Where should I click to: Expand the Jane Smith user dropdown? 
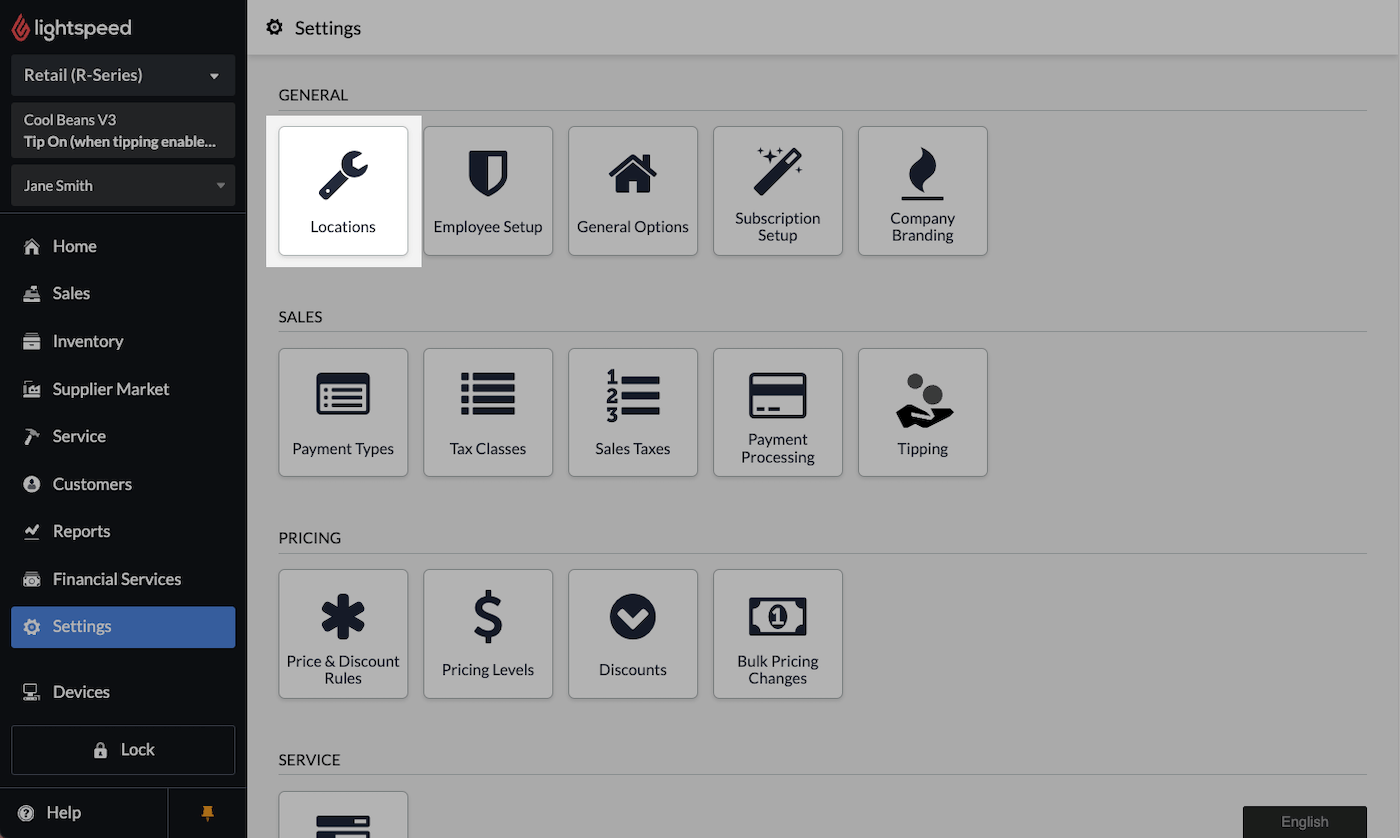click(123, 185)
